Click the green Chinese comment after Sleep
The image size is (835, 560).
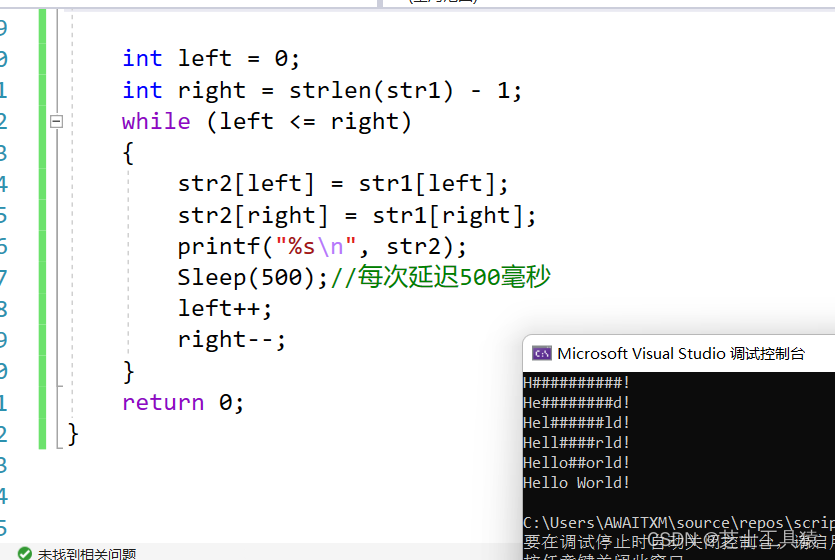coord(440,277)
